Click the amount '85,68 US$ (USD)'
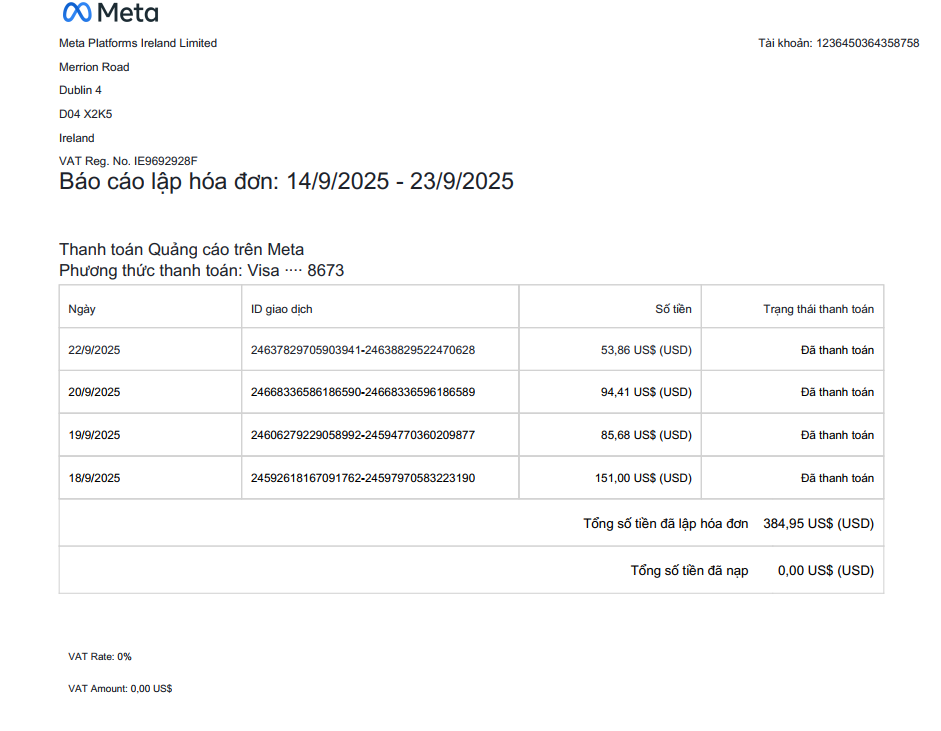 click(646, 435)
